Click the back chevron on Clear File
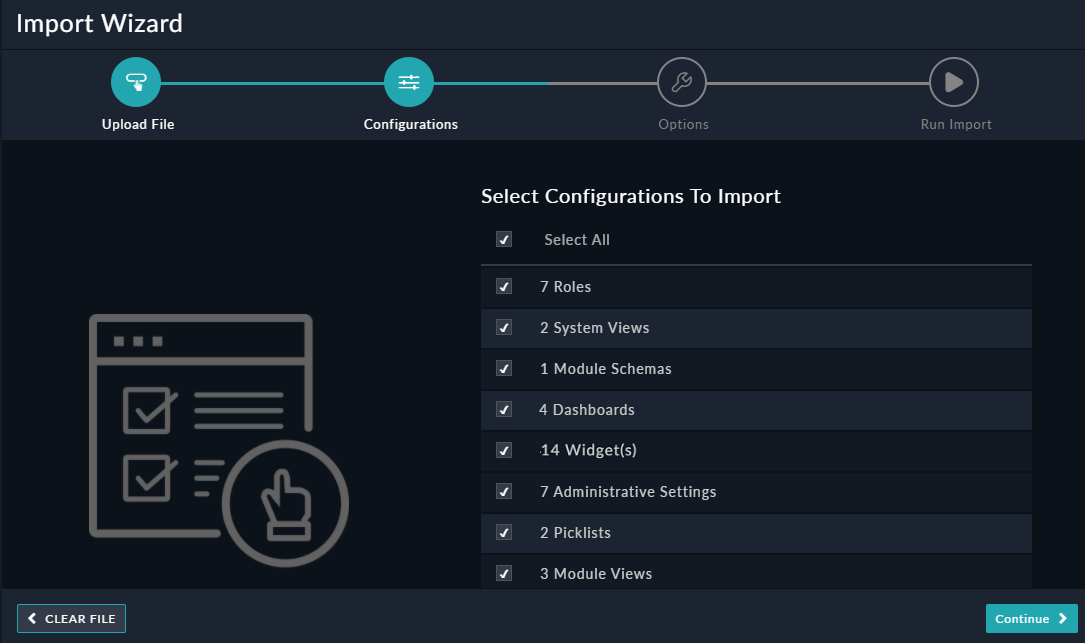Viewport: 1085px width, 643px height. [x=32, y=618]
